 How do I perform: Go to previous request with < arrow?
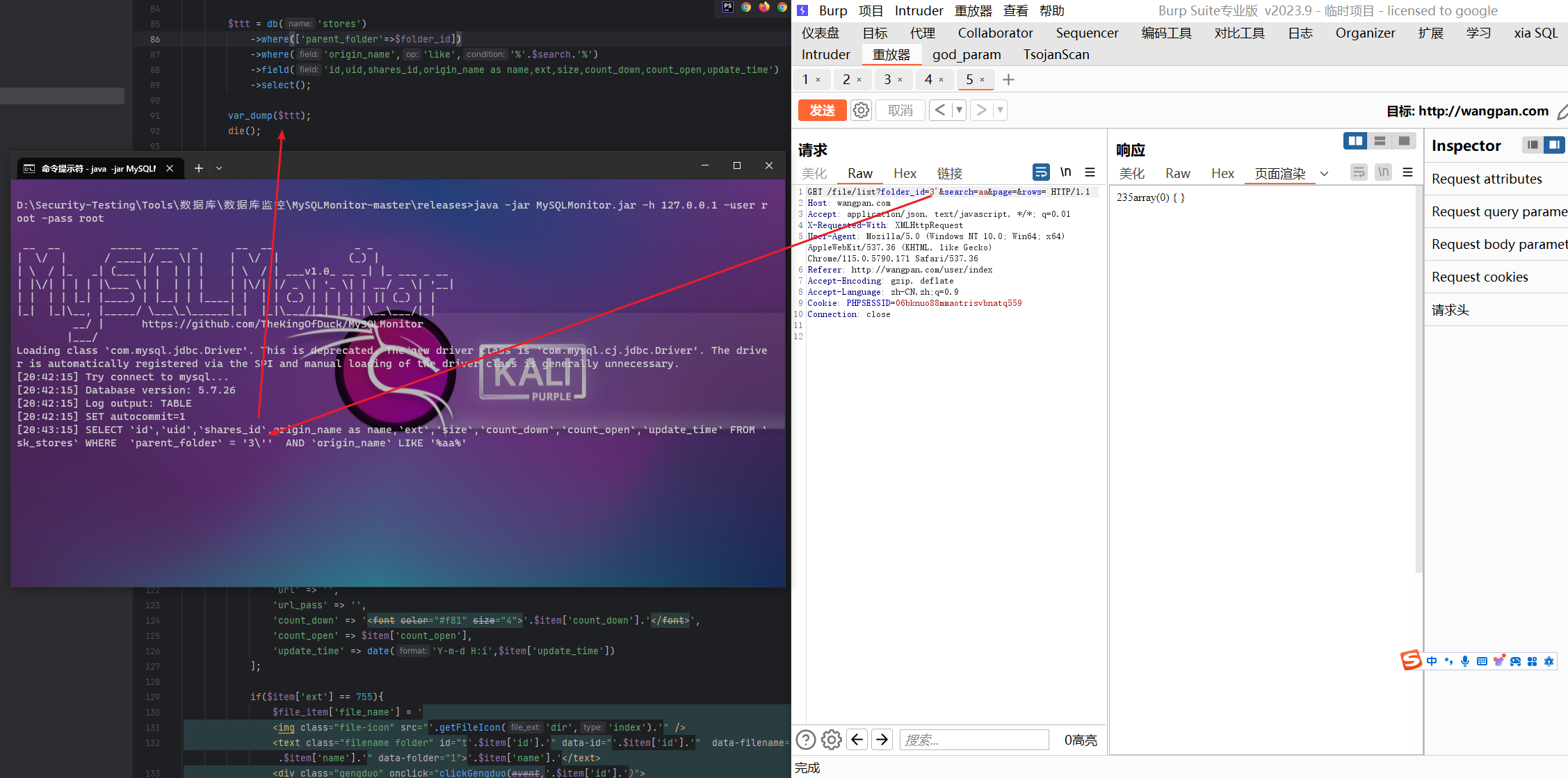940,110
